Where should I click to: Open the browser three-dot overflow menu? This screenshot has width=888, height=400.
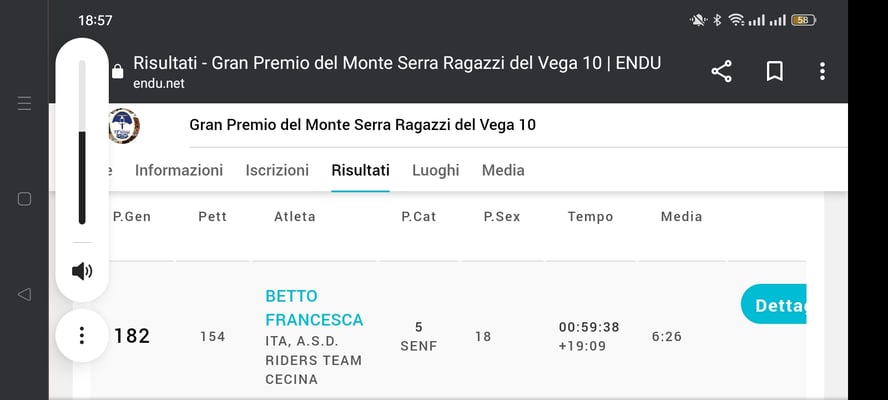pos(822,71)
